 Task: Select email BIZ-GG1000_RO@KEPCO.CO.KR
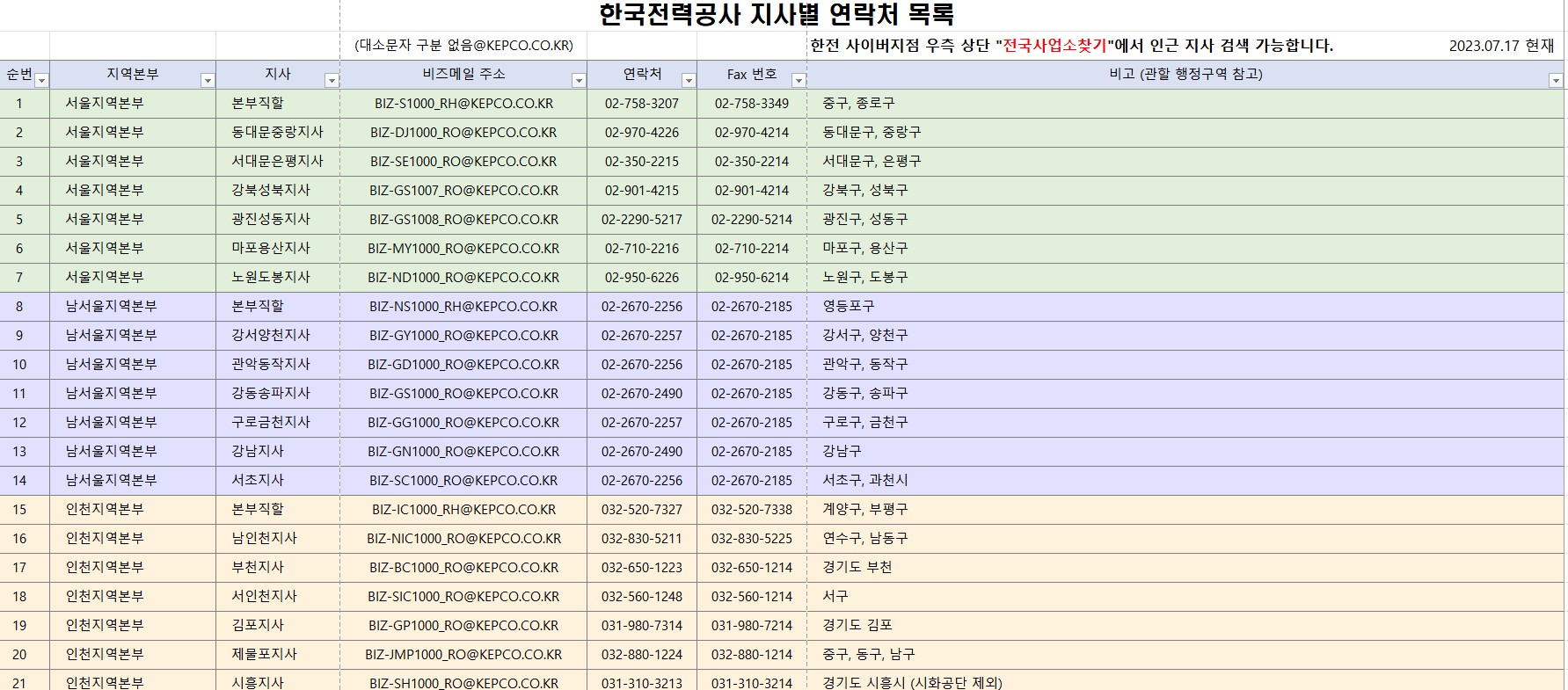pyautogui.click(x=463, y=423)
